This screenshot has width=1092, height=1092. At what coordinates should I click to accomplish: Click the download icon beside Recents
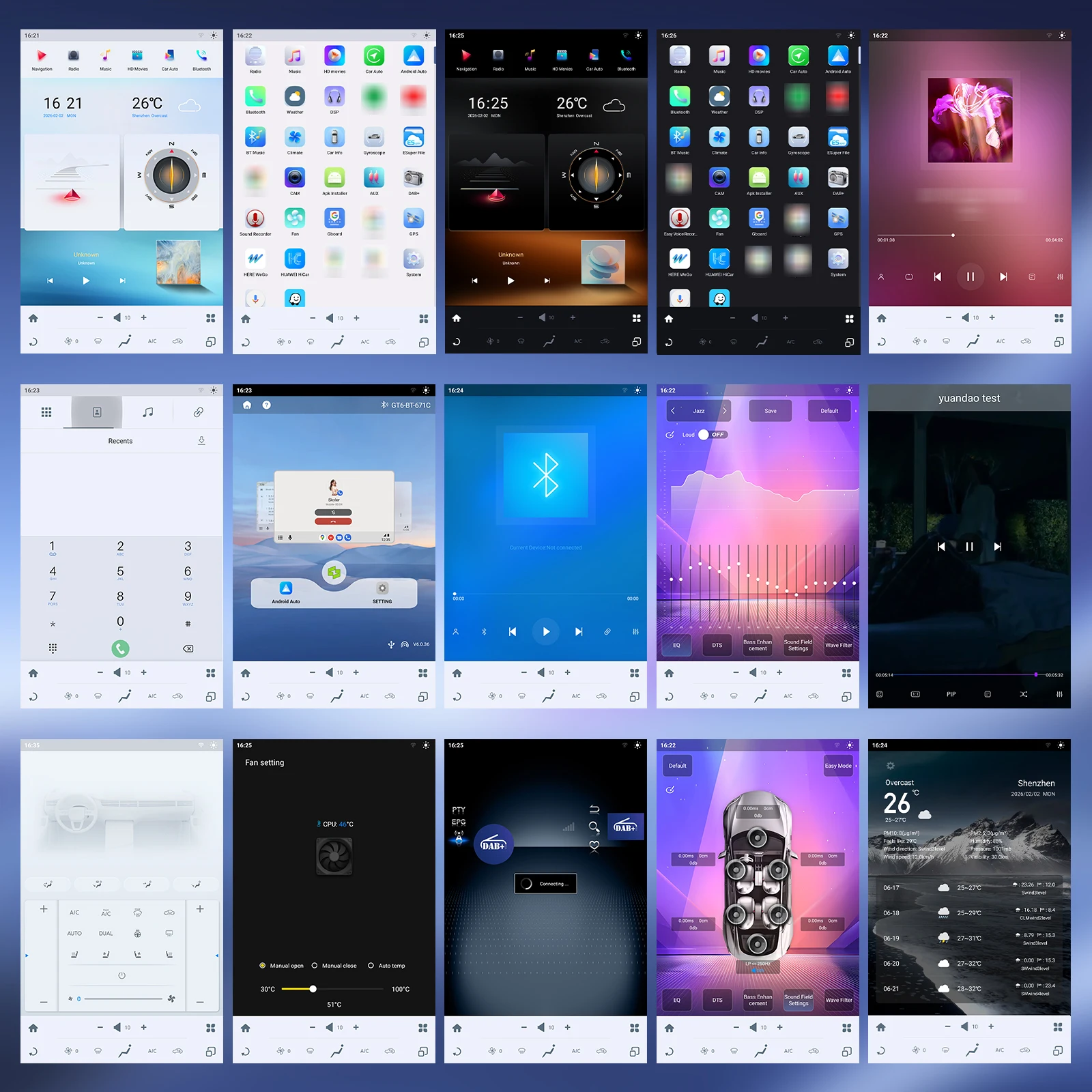point(201,441)
